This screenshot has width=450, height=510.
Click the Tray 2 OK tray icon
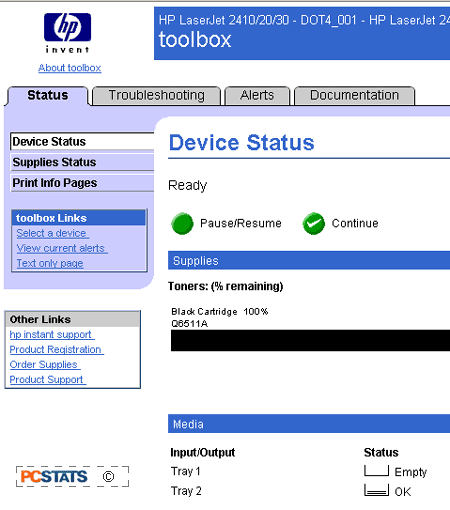tap(376, 490)
